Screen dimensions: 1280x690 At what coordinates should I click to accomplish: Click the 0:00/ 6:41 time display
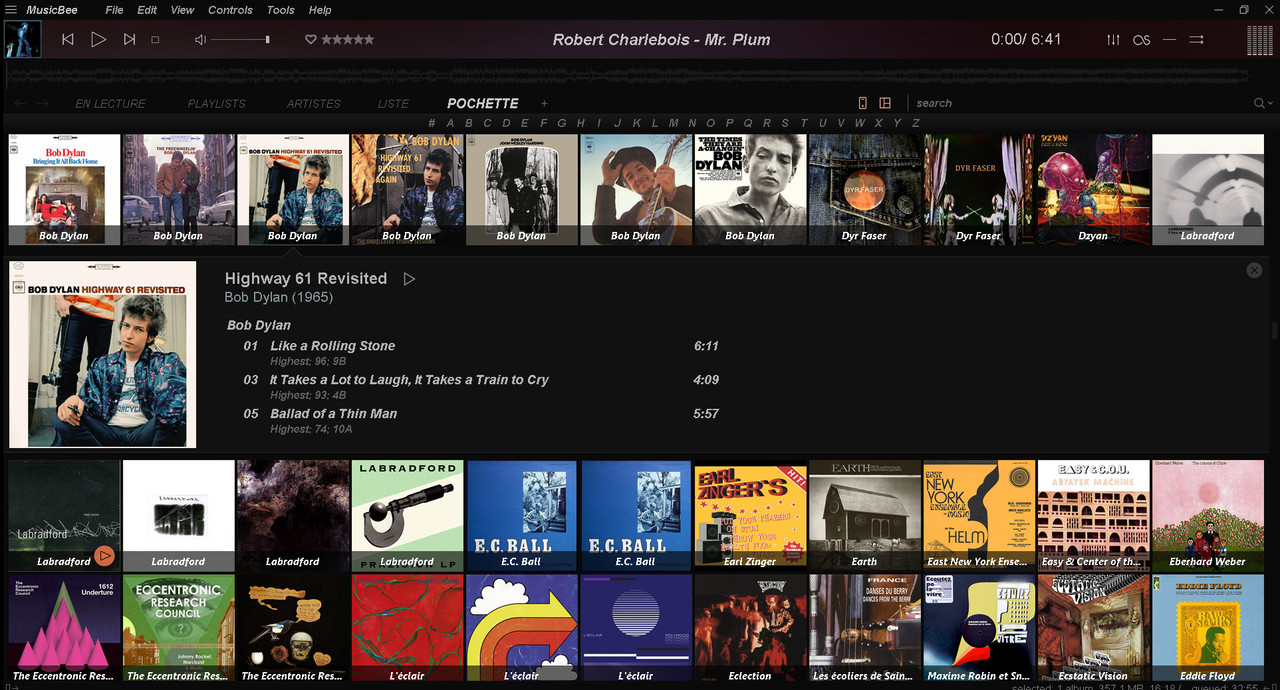[x=1026, y=40]
